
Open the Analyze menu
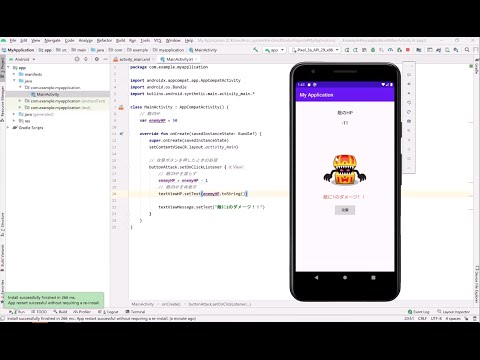tap(86, 40)
